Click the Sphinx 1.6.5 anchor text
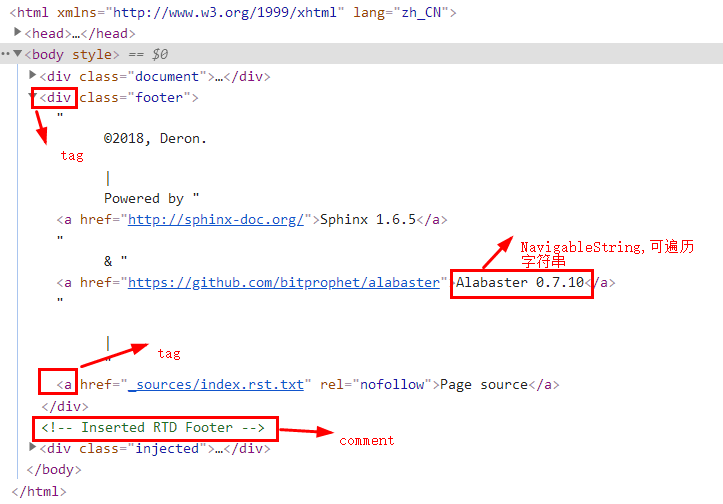The image size is (723, 504). [x=368, y=219]
